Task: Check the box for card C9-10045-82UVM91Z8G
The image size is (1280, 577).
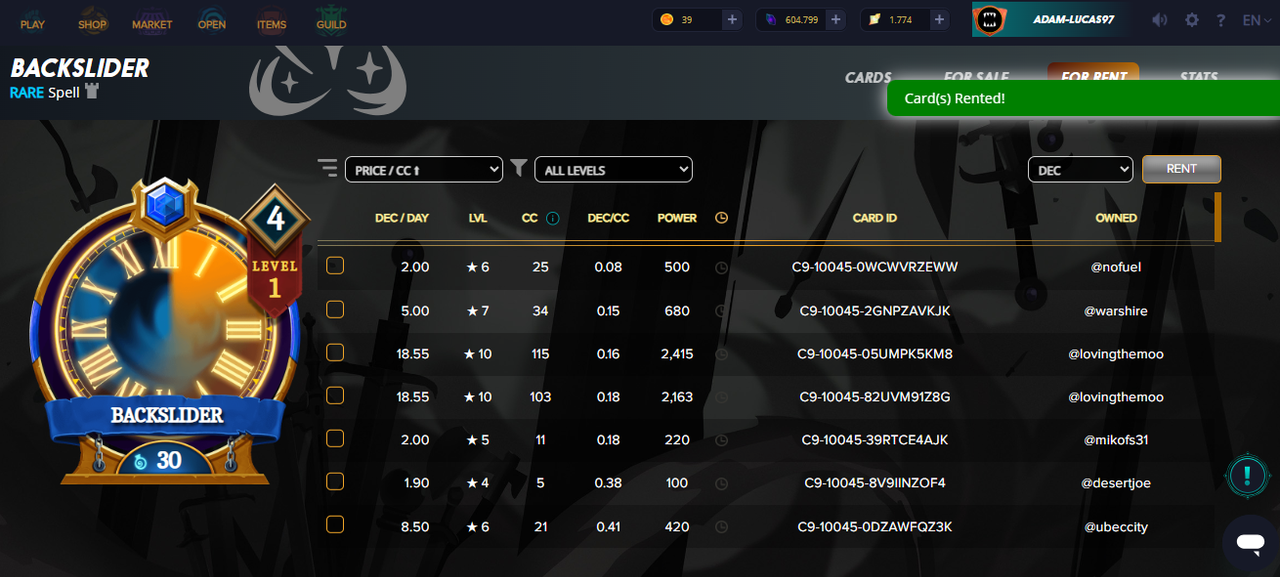Action: tap(335, 396)
